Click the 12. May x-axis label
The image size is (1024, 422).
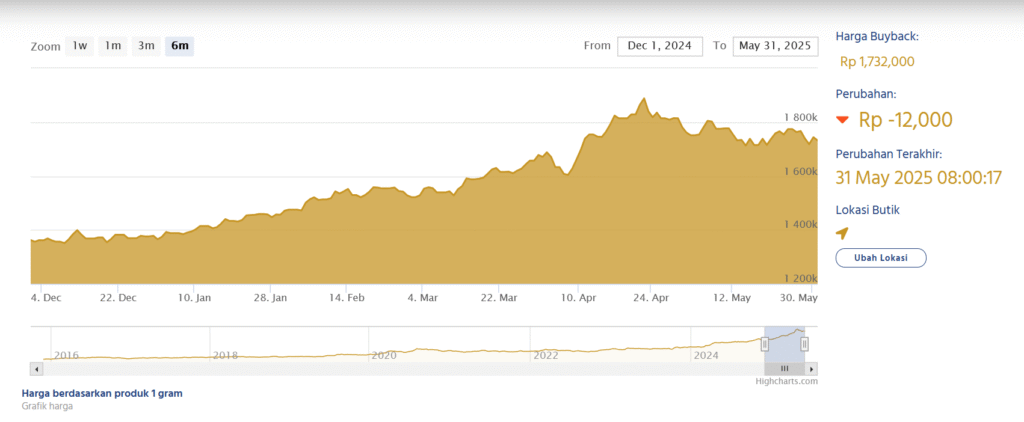click(x=731, y=298)
